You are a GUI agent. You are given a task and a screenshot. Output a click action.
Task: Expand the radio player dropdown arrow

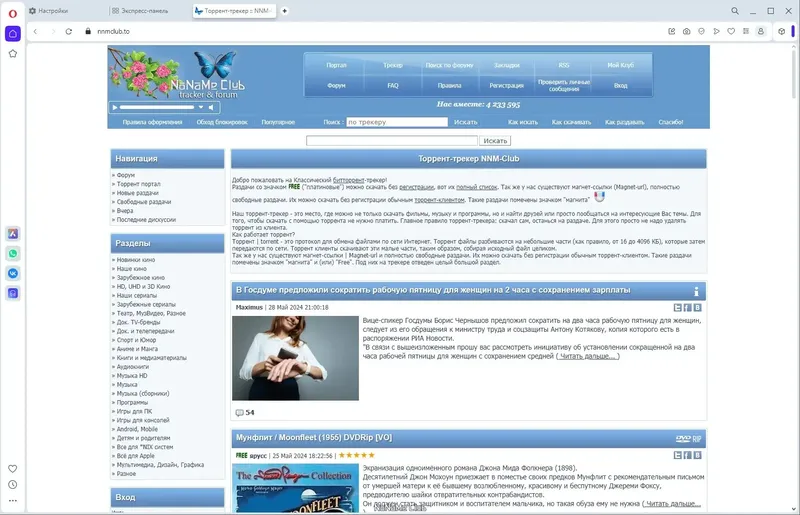pos(201,107)
